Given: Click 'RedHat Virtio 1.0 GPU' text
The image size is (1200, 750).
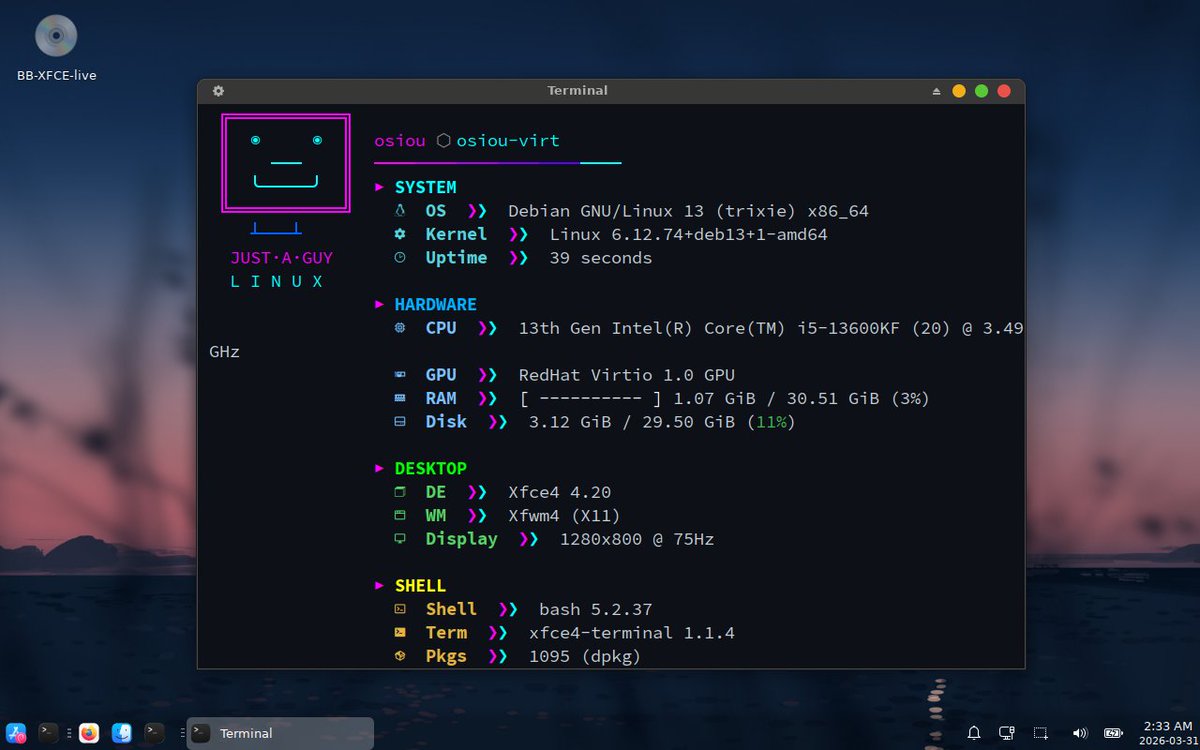Looking at the screenshot, I should [627, 375].
